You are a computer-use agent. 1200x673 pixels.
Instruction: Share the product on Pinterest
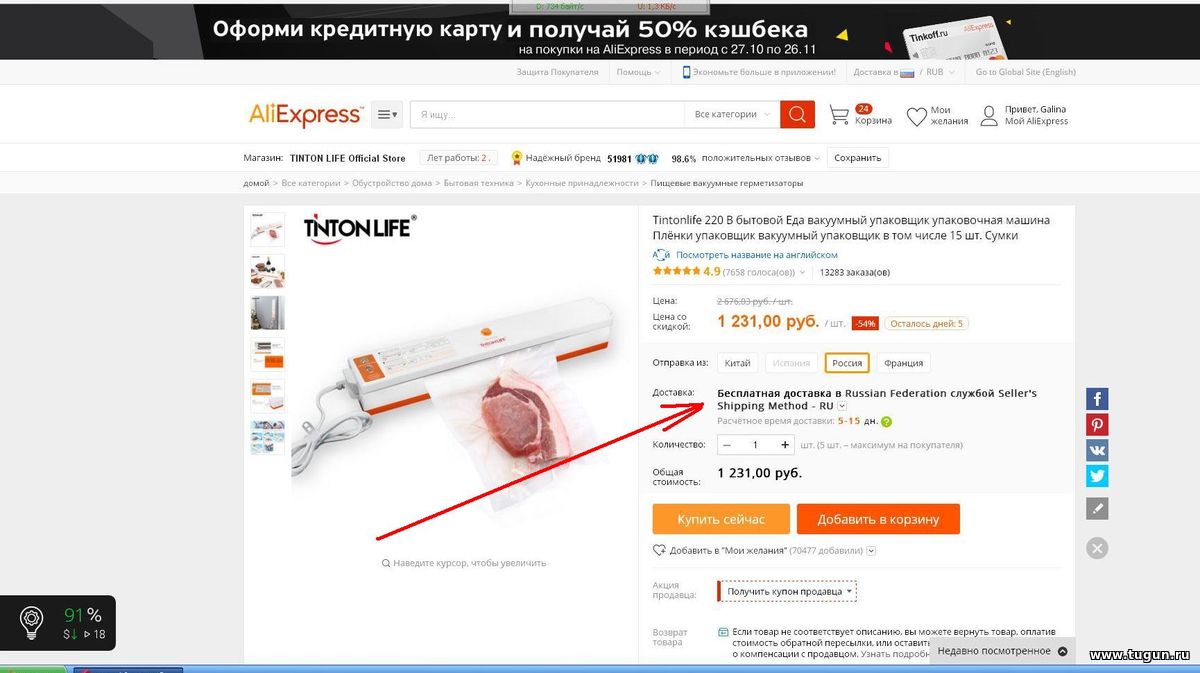click(x=1097, y=425)
